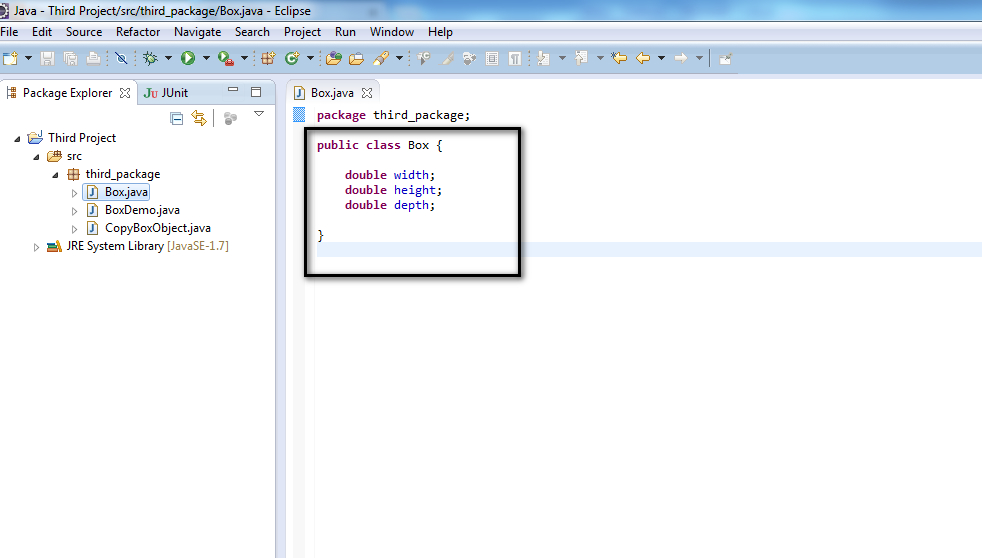Click the Run Last Tool icon
Screen dimensions: 982x558
(225, 58)
